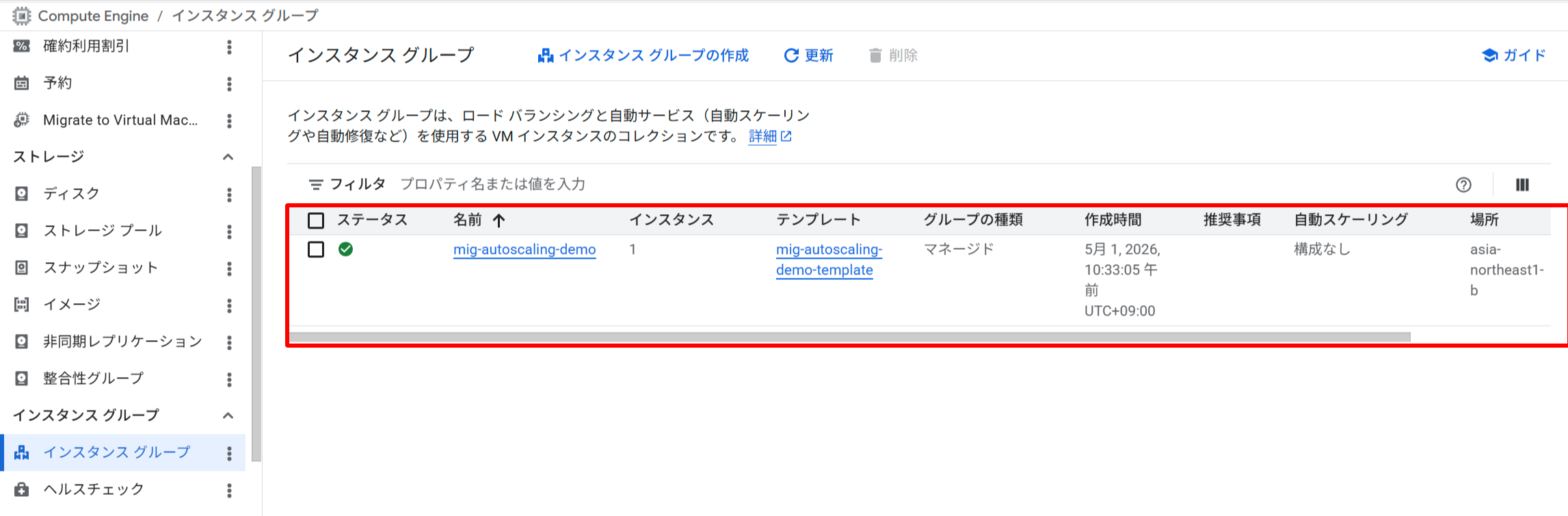Click the 作成時間 column header

click(x=1113, y=220)
